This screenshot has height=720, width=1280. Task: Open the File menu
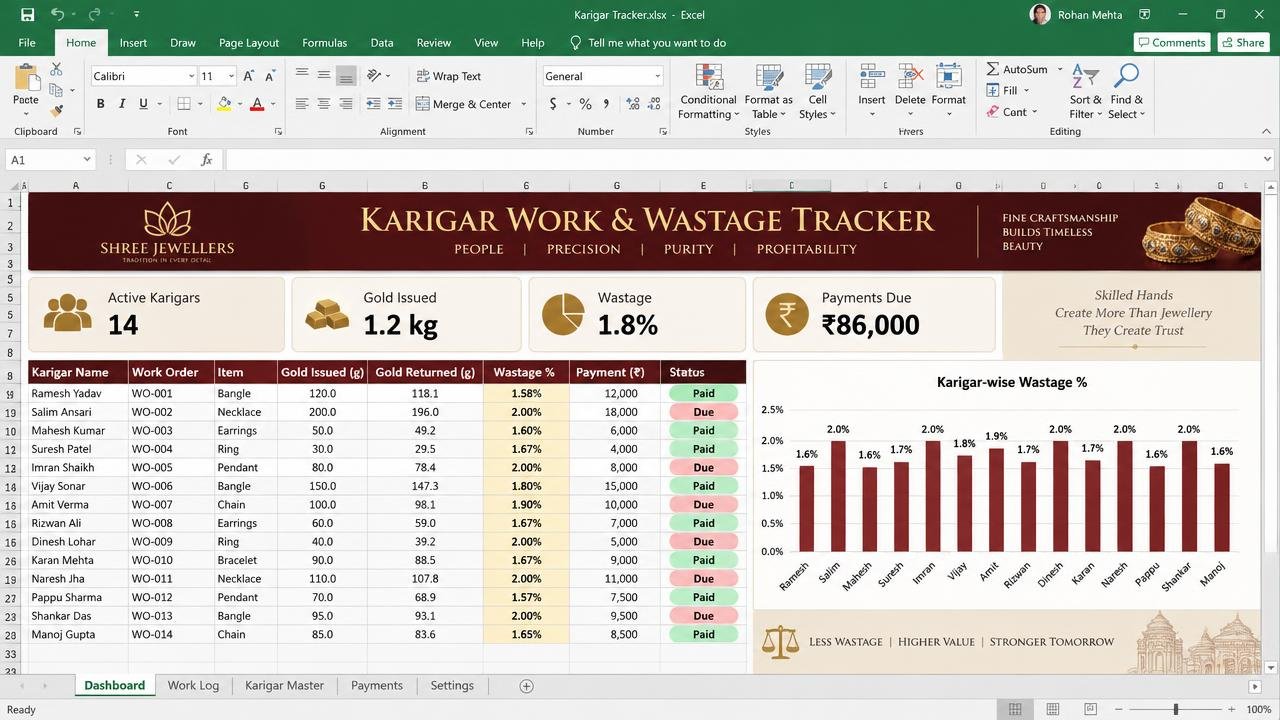tap(27, 43)
